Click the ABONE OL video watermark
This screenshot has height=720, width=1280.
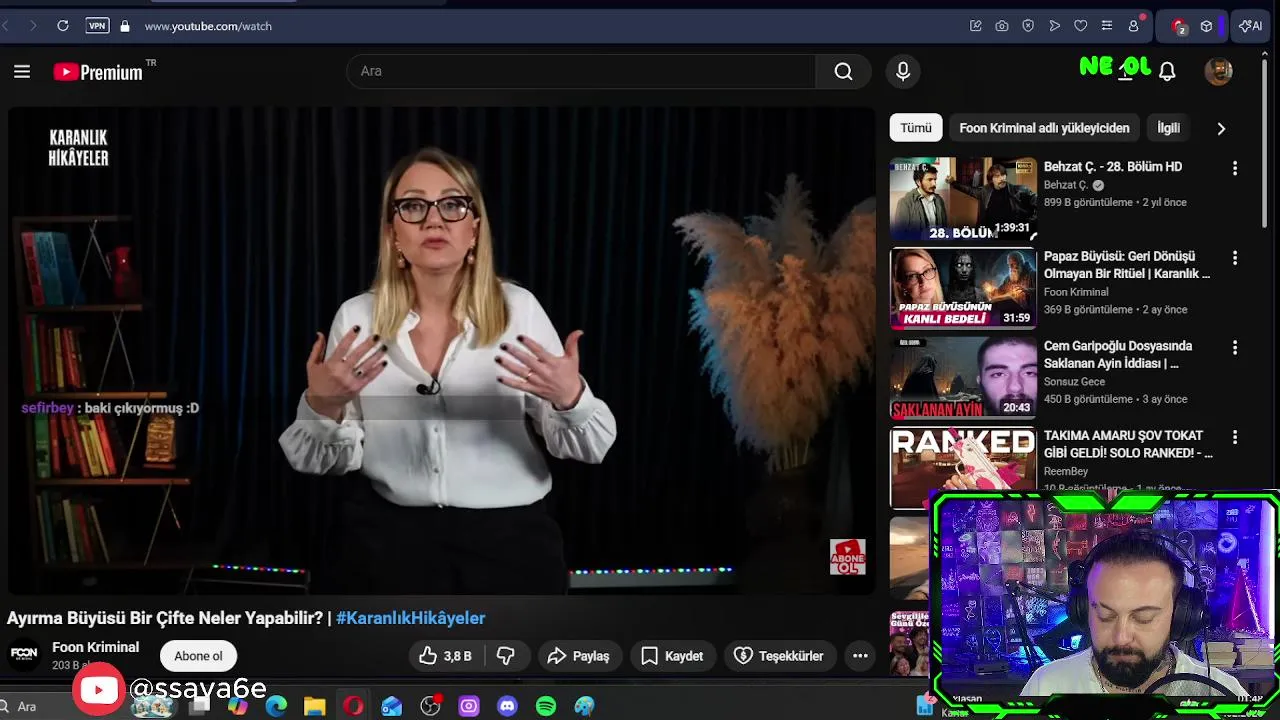pyautogui.click(x=847, y=557)
